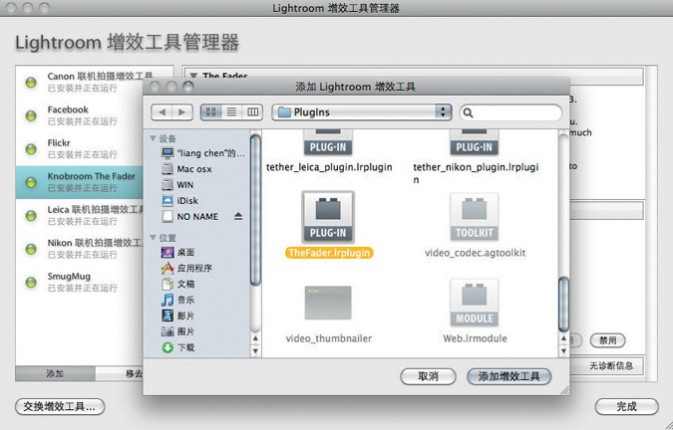Switch file dialog to list view
The height and width of the screenshot is (430, 673).
click(231, 112)
